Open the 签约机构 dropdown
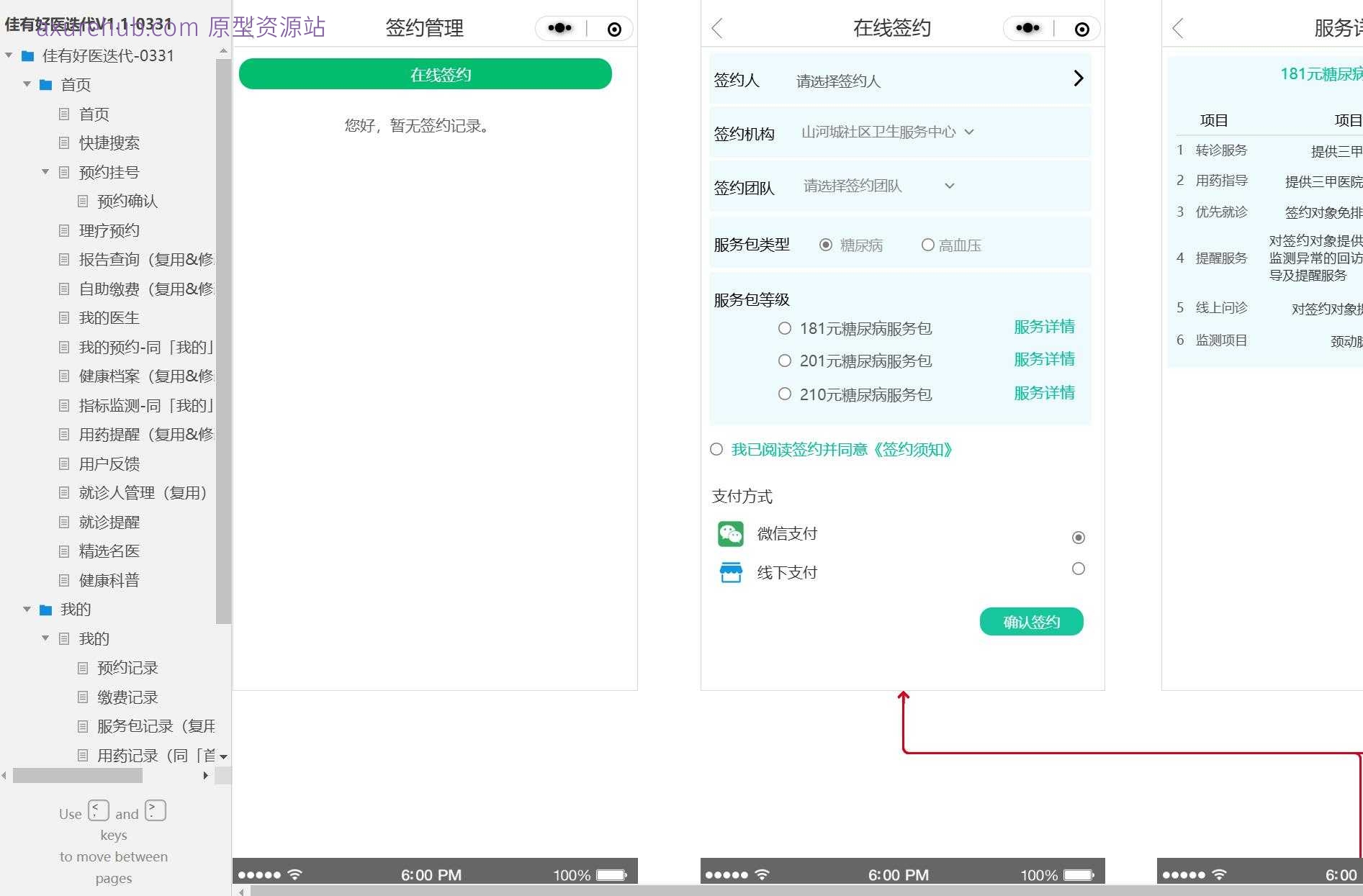The image size is (1363, 896). 969,132
